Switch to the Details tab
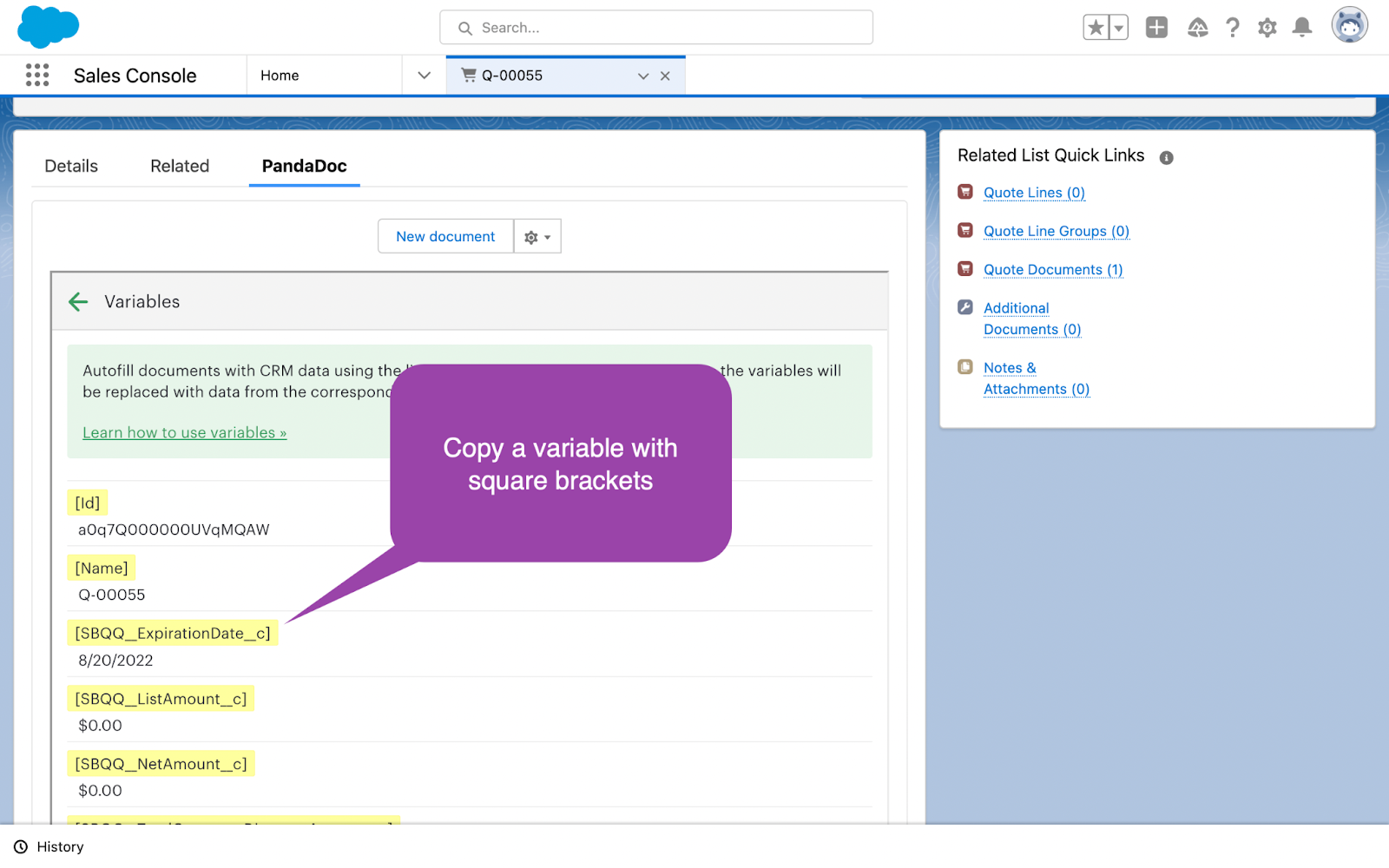The image size is (1389, 868). point(71,166)
